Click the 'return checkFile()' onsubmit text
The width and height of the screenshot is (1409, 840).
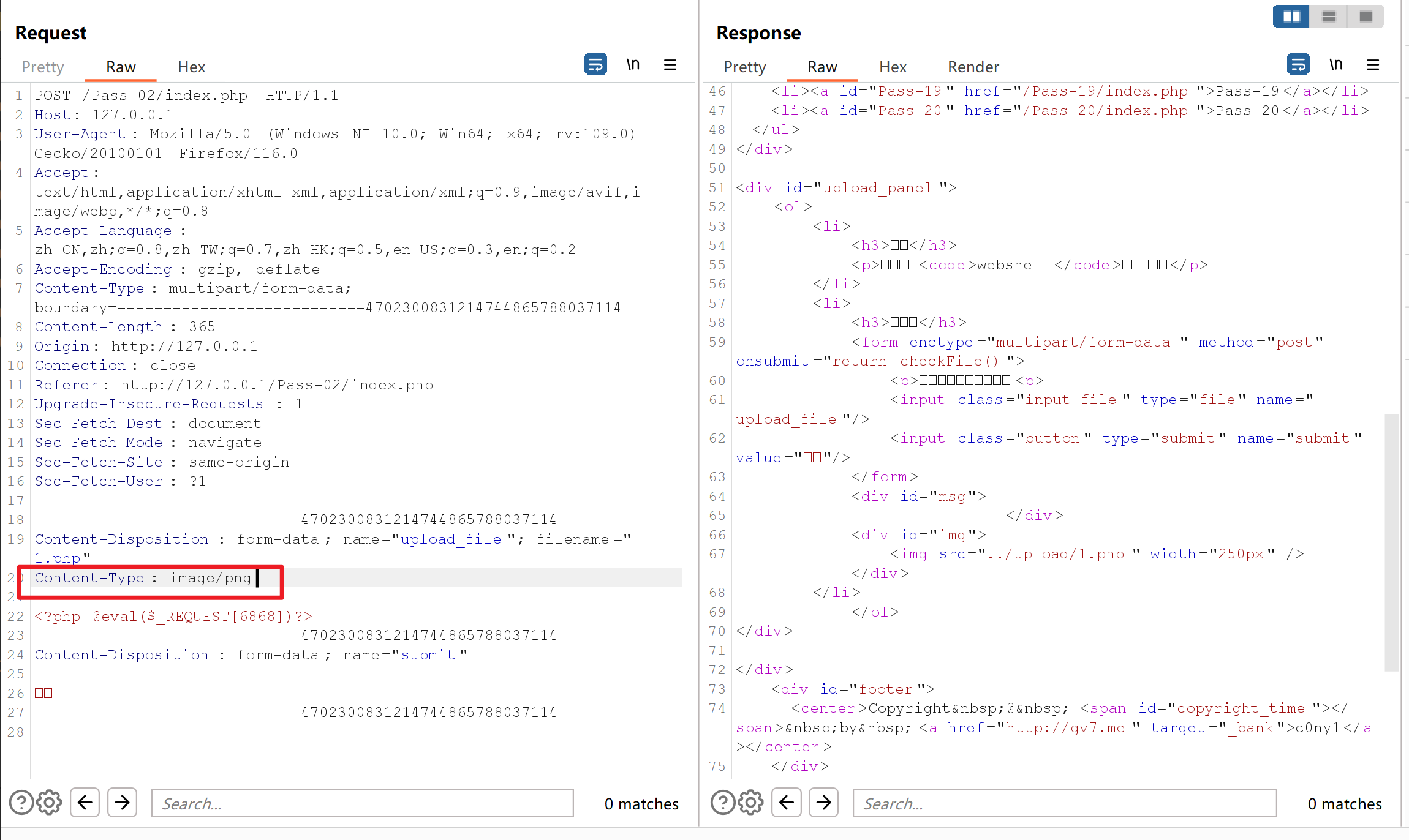915,361
